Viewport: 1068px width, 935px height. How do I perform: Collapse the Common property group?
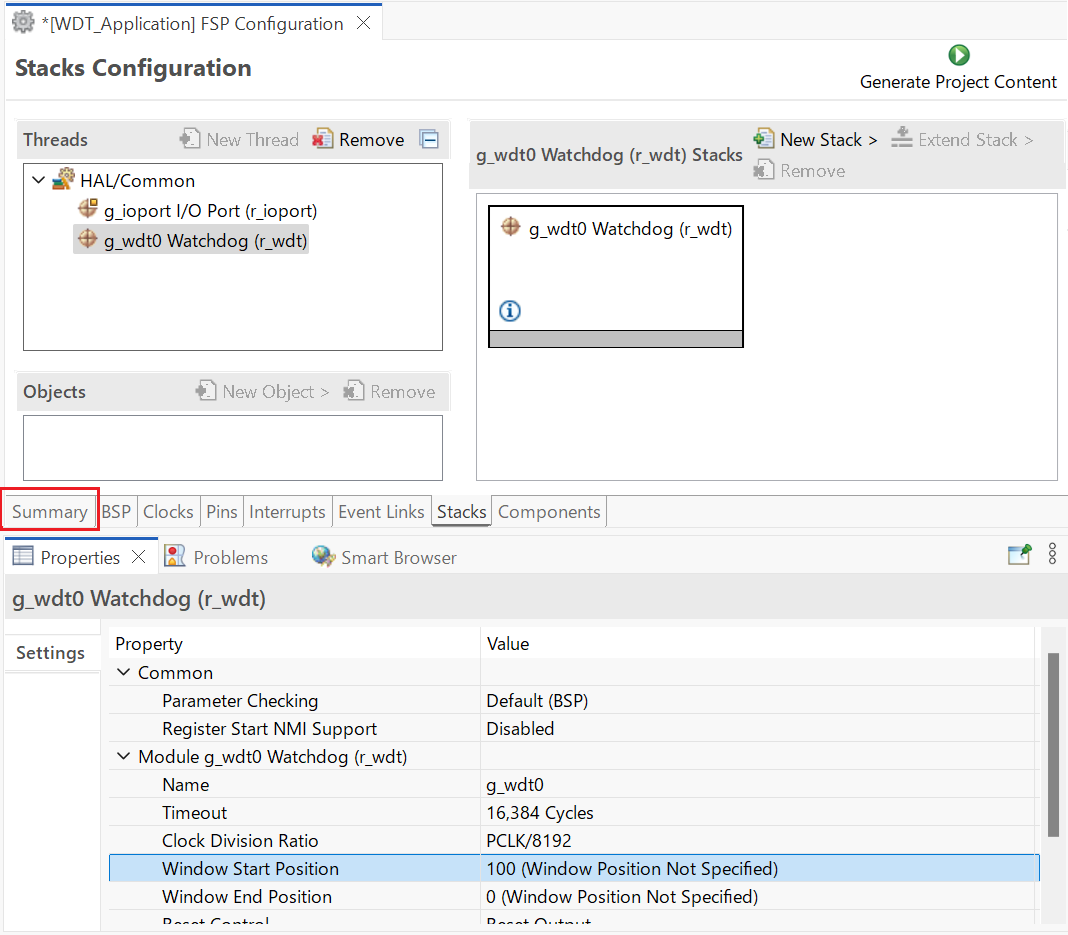tap(123, 672)
